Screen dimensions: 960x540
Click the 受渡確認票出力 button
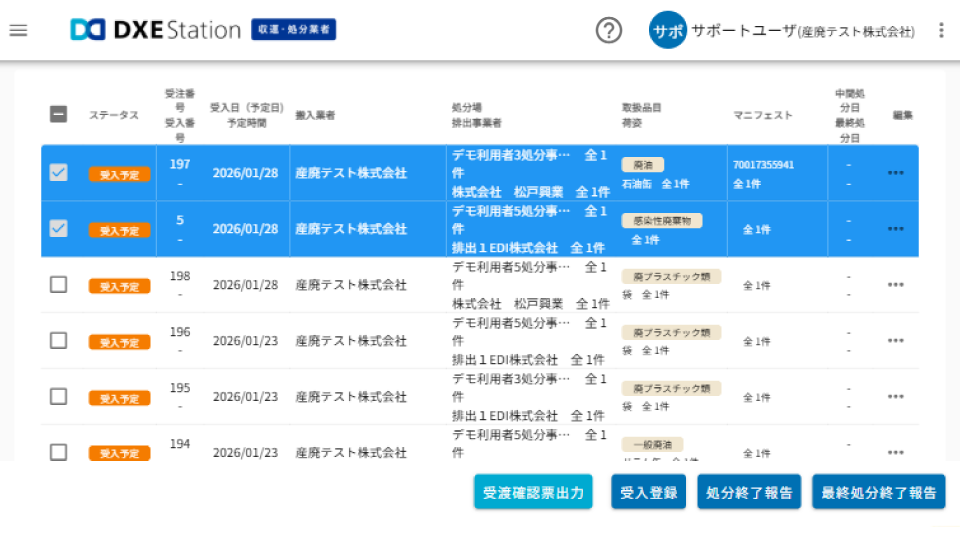(x=533, y=492)
